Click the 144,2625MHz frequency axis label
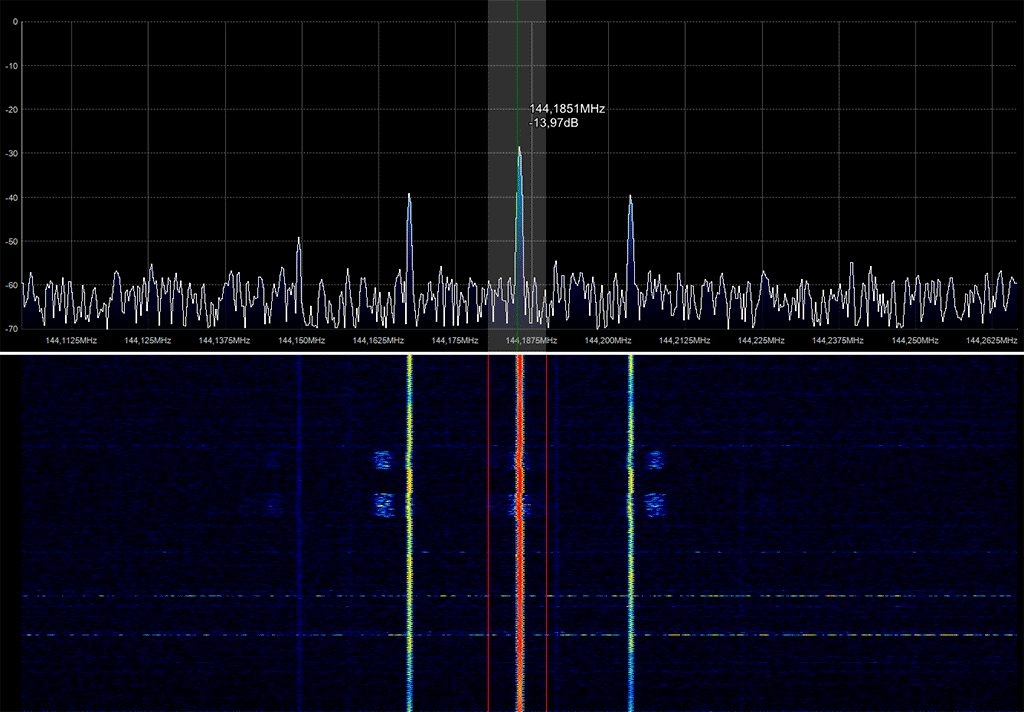Viewport: 1024px width, 712px height. [991, 340]
